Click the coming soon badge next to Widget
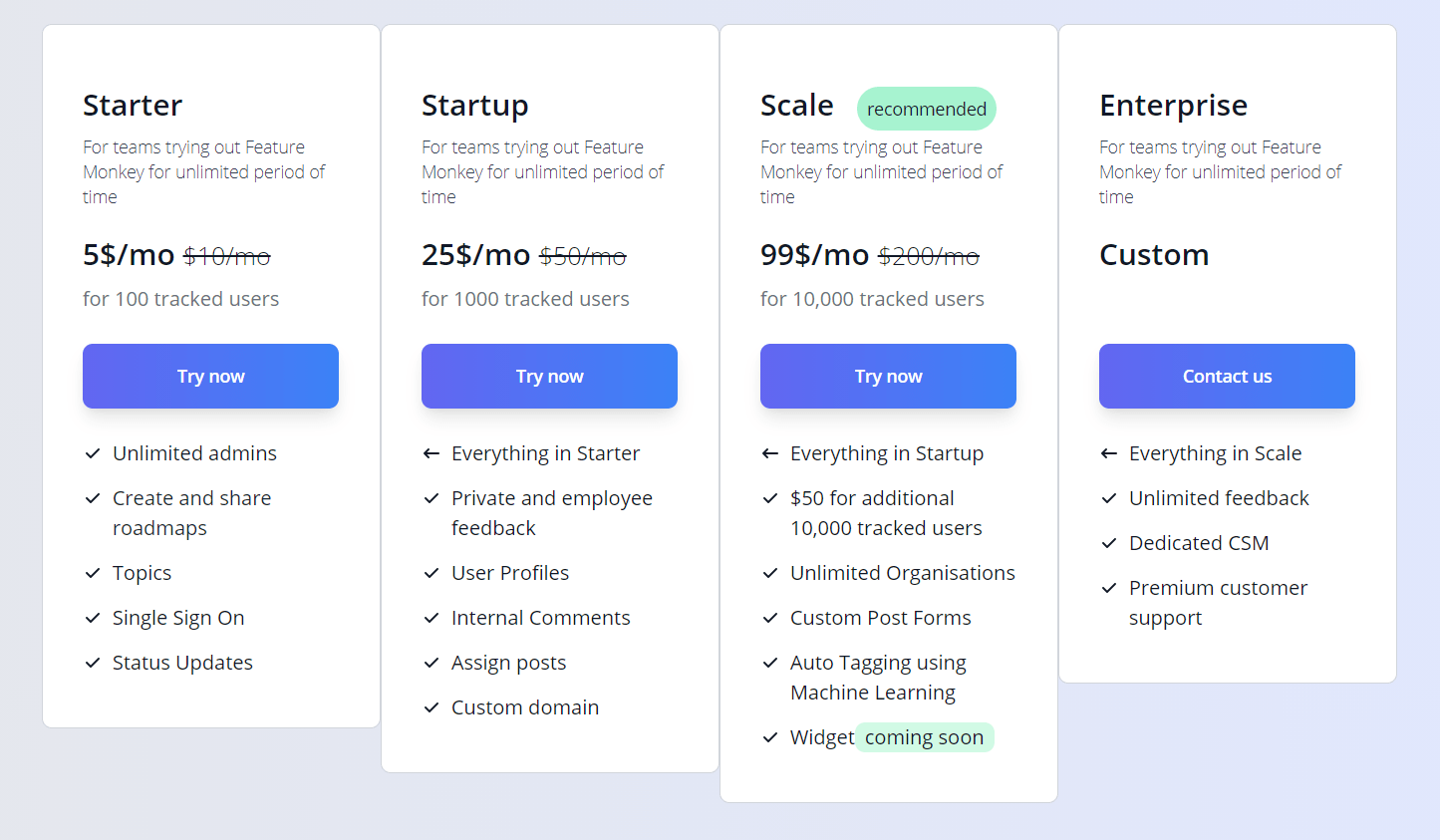Viewport: 1440px width, 840px height. coord(924,737)
